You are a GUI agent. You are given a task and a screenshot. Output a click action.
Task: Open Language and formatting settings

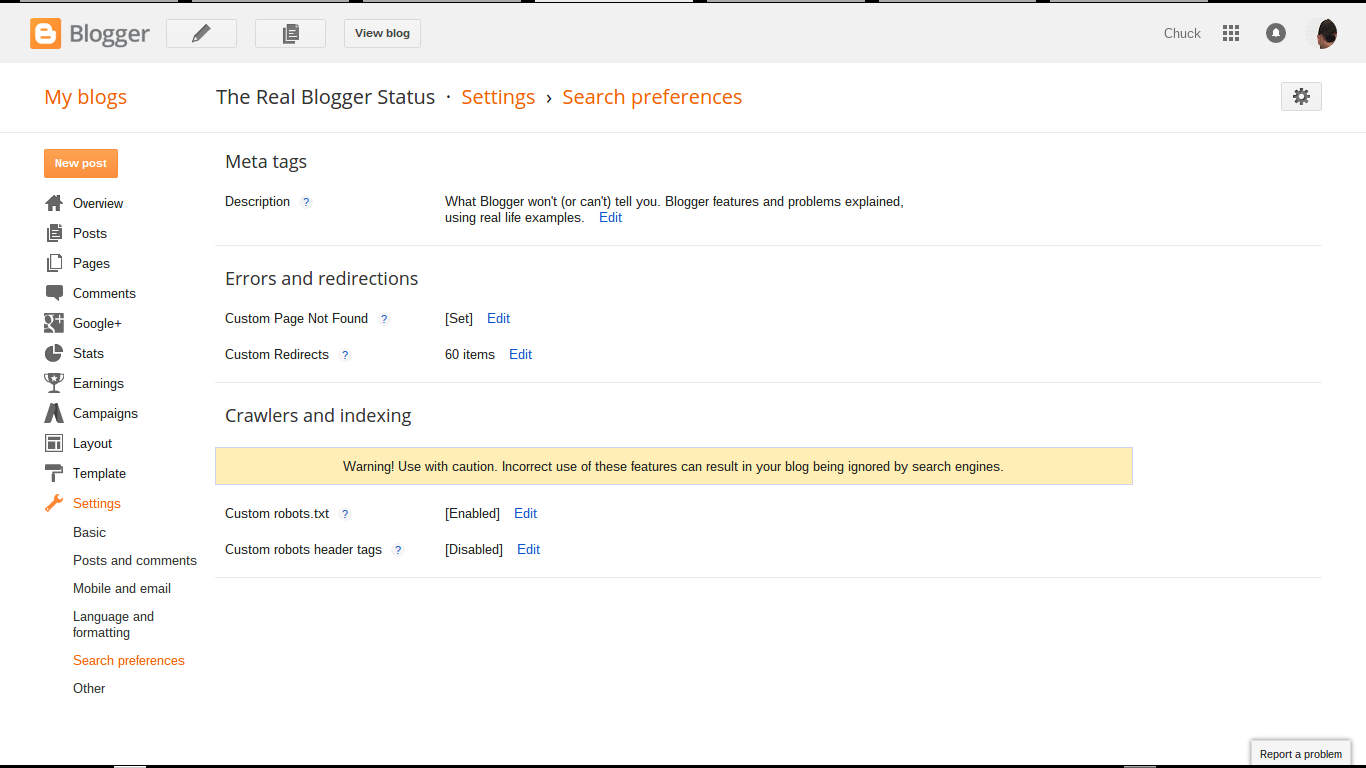click(x=114, y=624)
